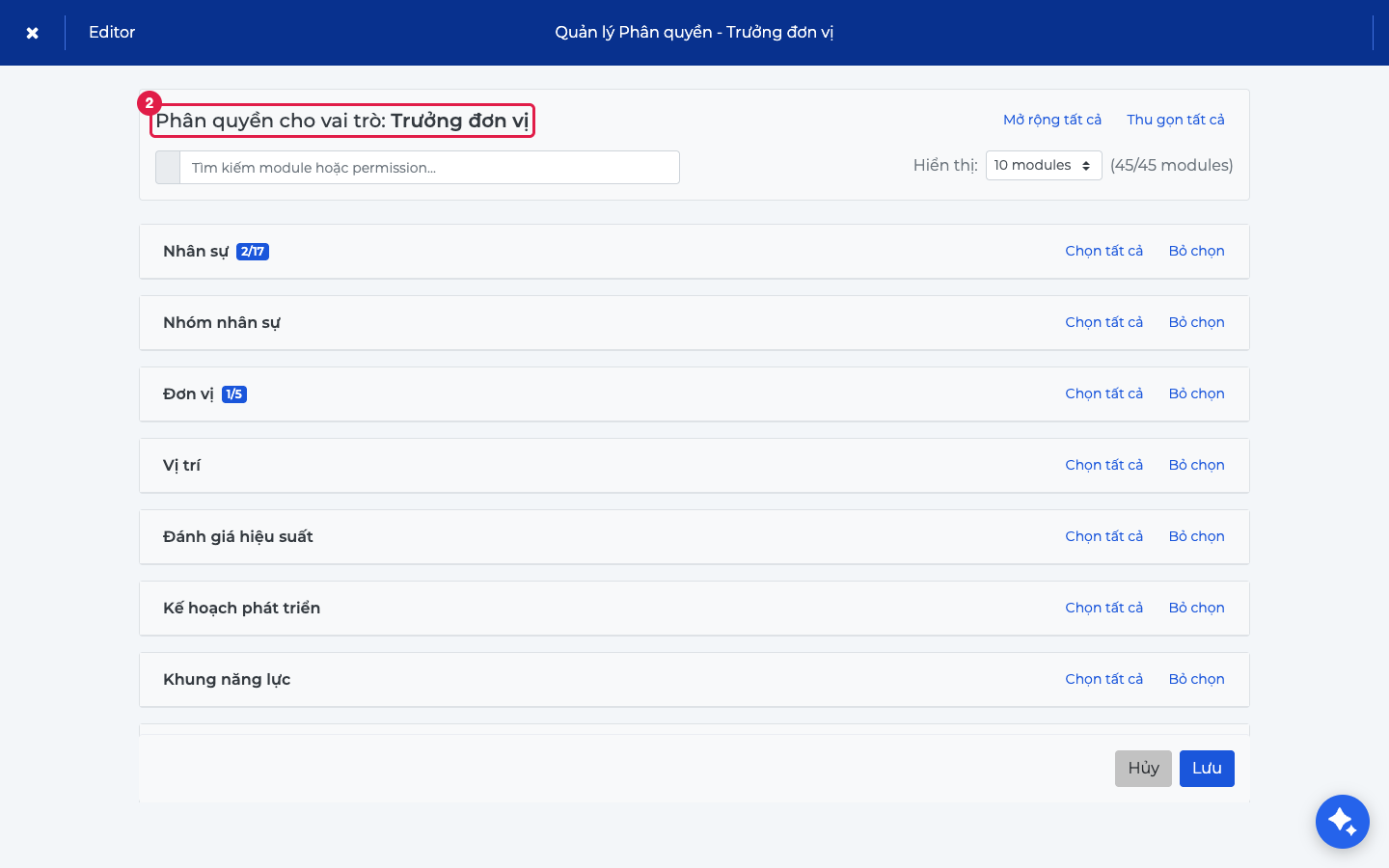
Task: Deselect permissions for Nhân sự
Action: pos(1197,251)
